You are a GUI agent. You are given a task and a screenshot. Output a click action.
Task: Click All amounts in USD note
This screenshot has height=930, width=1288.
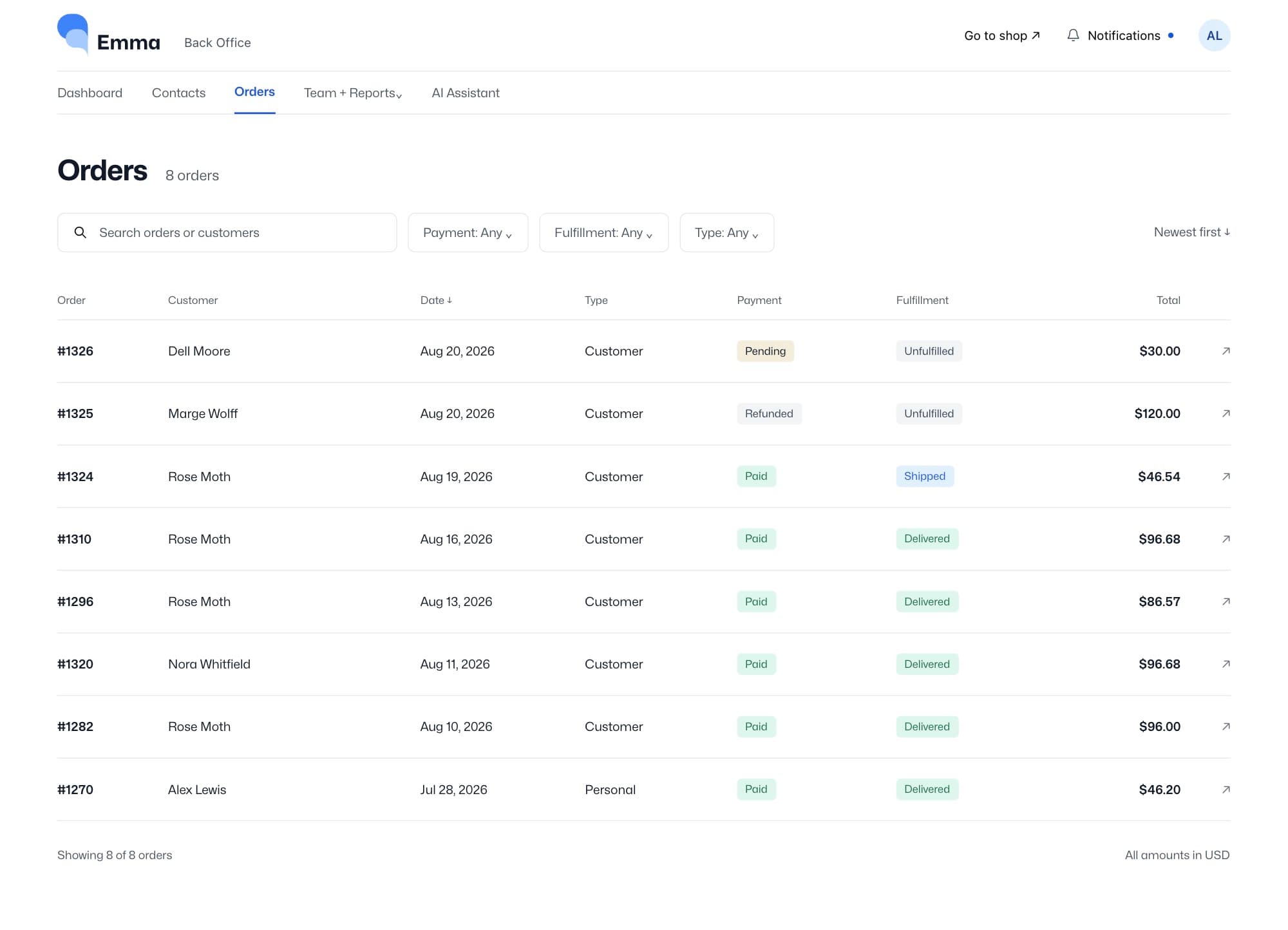pos(1177,855)
